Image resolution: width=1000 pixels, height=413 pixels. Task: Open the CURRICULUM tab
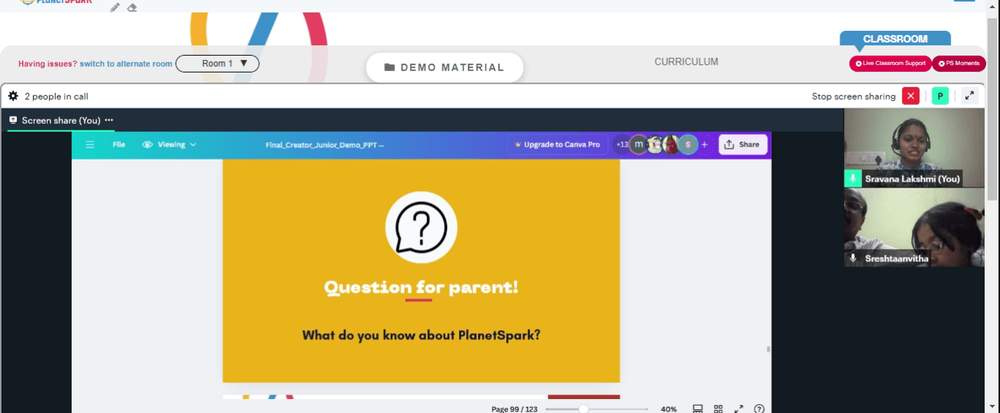click(686, 62)
